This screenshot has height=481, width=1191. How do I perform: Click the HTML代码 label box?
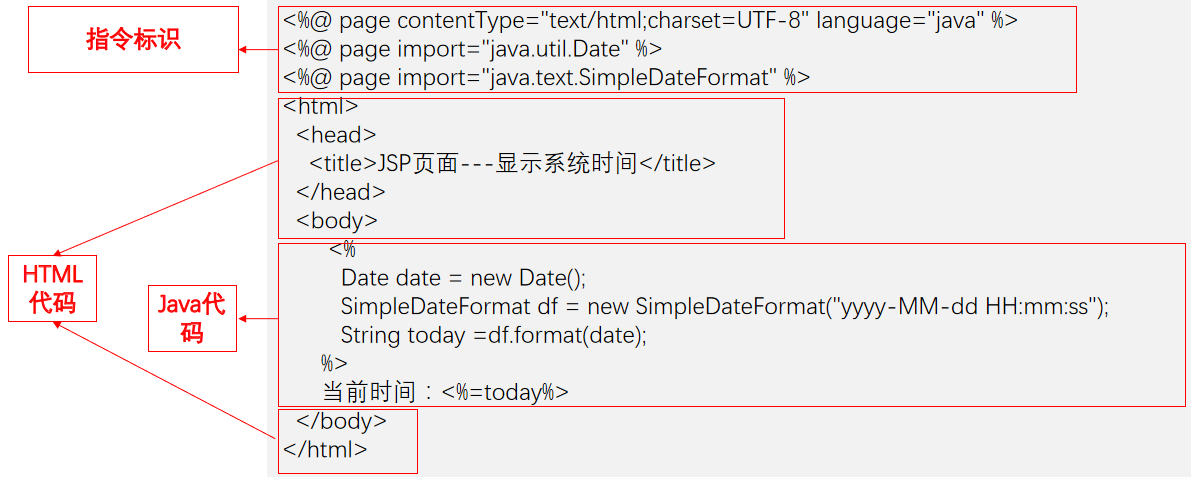click(52, 288)
